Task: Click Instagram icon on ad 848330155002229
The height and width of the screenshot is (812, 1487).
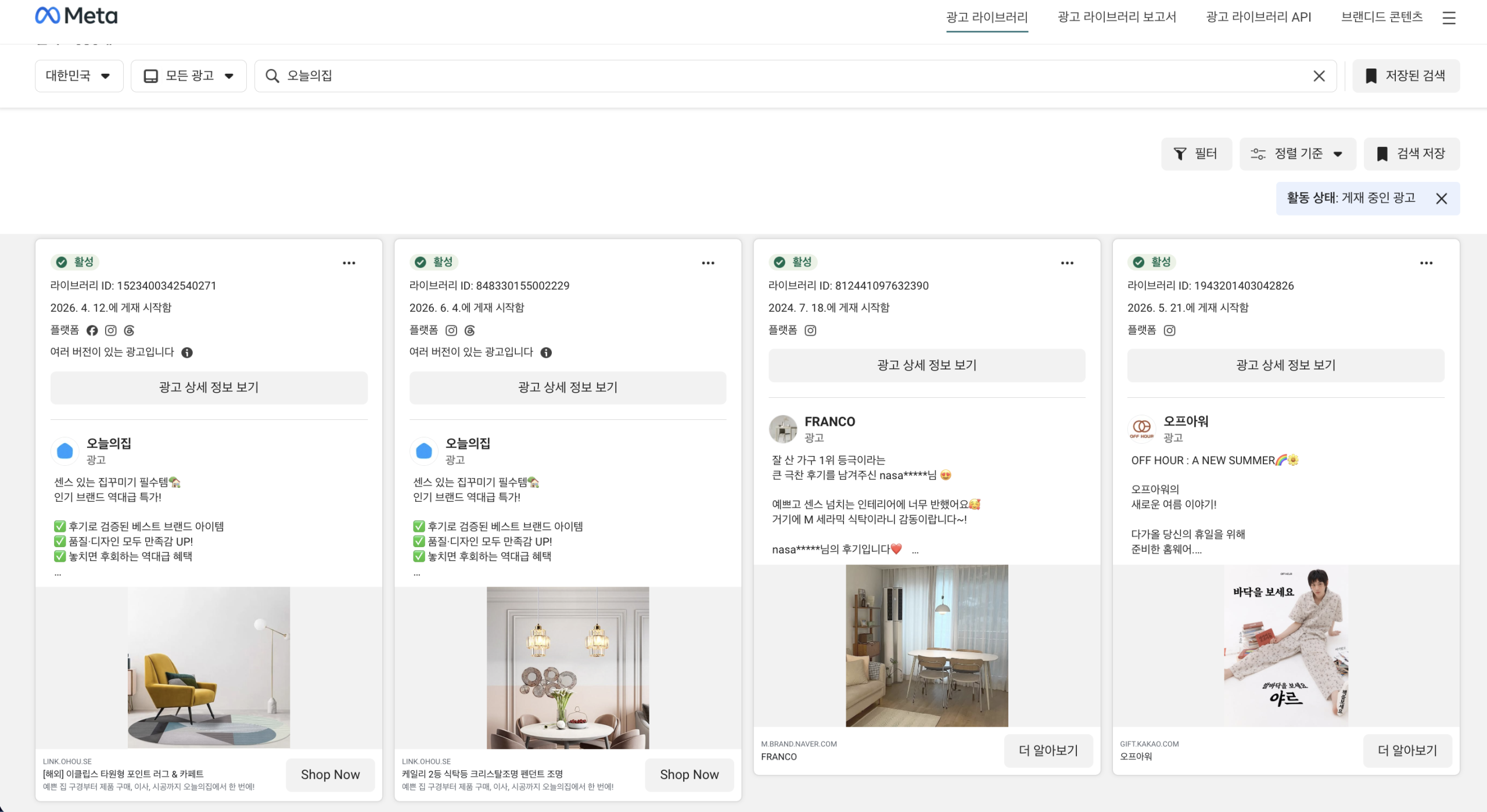Action: (x=451, y=330)
